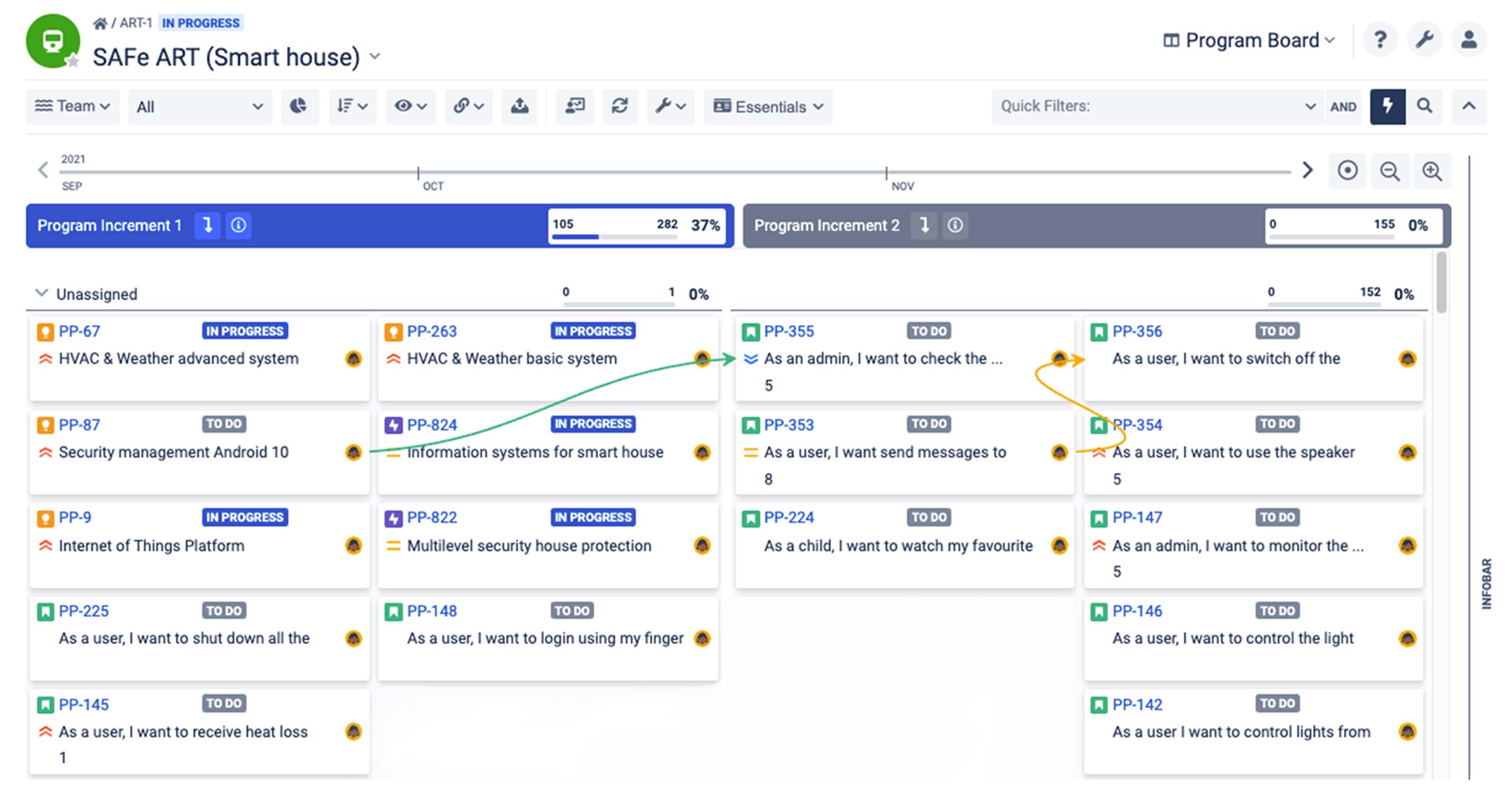Click the home breadcrumb icon

[x=100, y=23]
